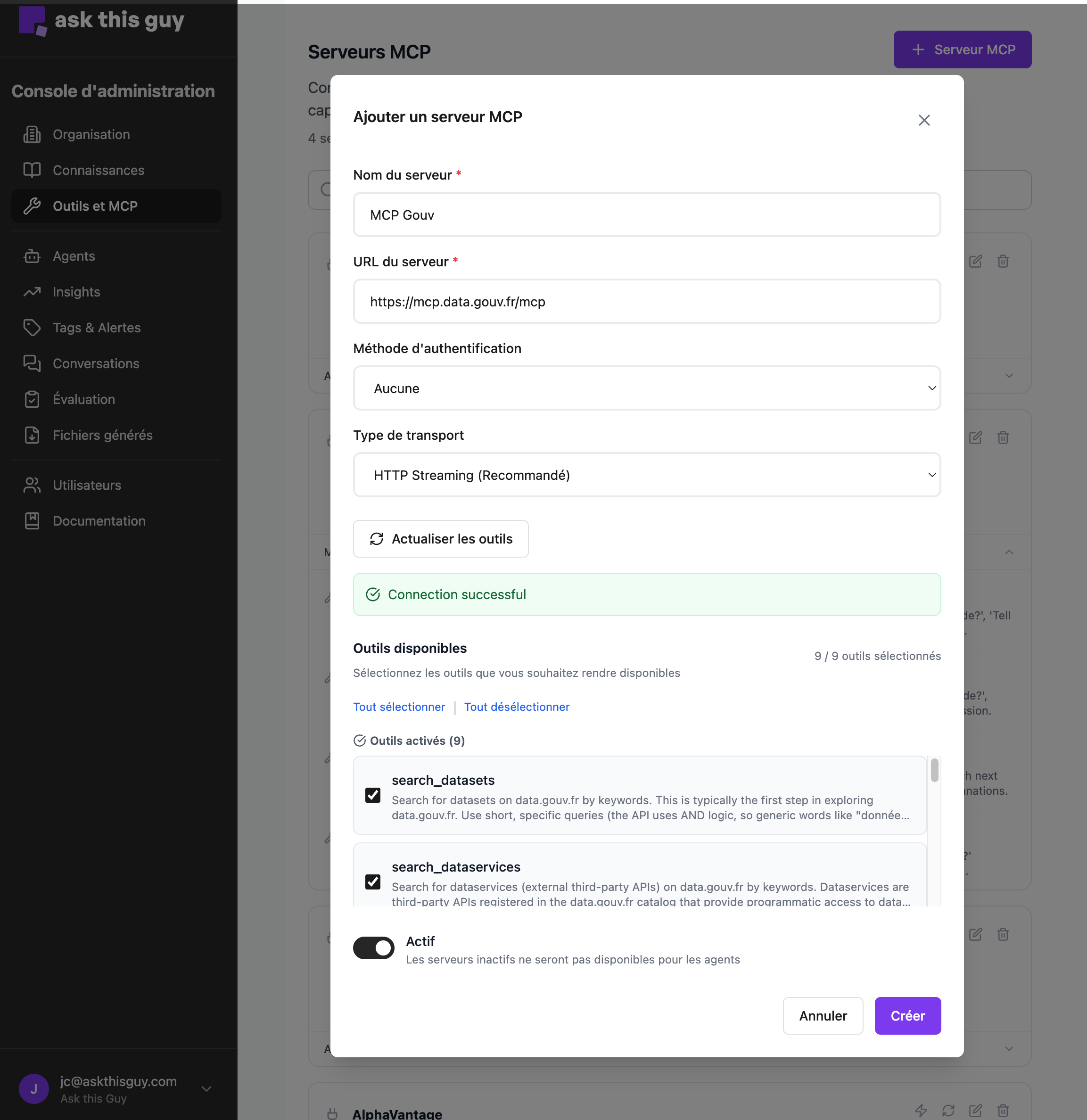The width and height of the screenshot is (1087, 1120).
Task: Click the Organisation building icon in sidebar
Action: point(32,134)
